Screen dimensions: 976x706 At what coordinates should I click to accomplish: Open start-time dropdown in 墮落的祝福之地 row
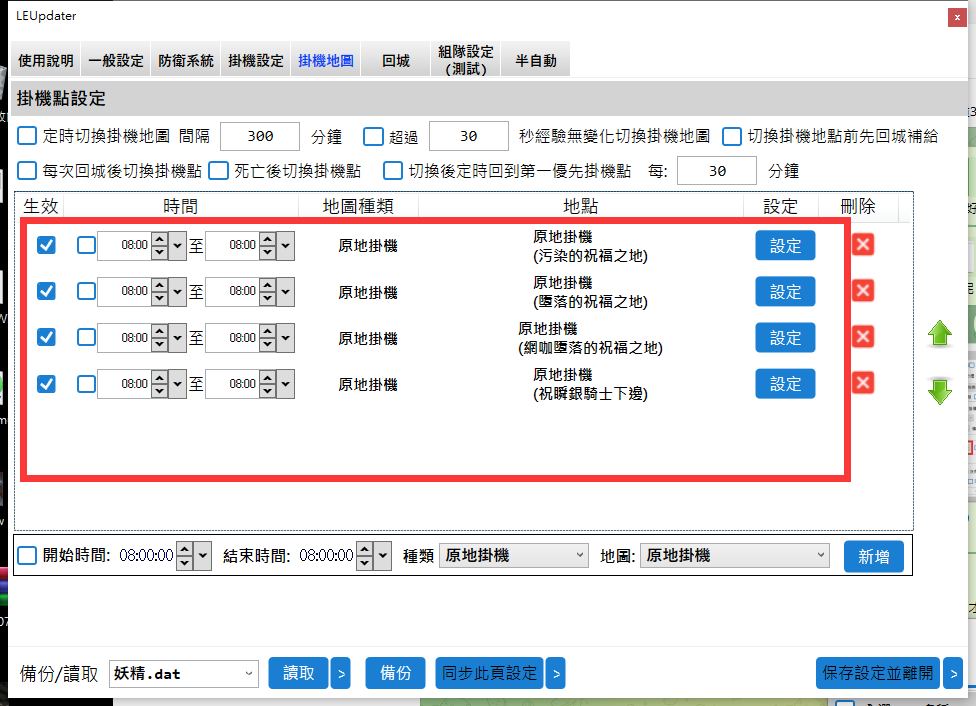177,291
